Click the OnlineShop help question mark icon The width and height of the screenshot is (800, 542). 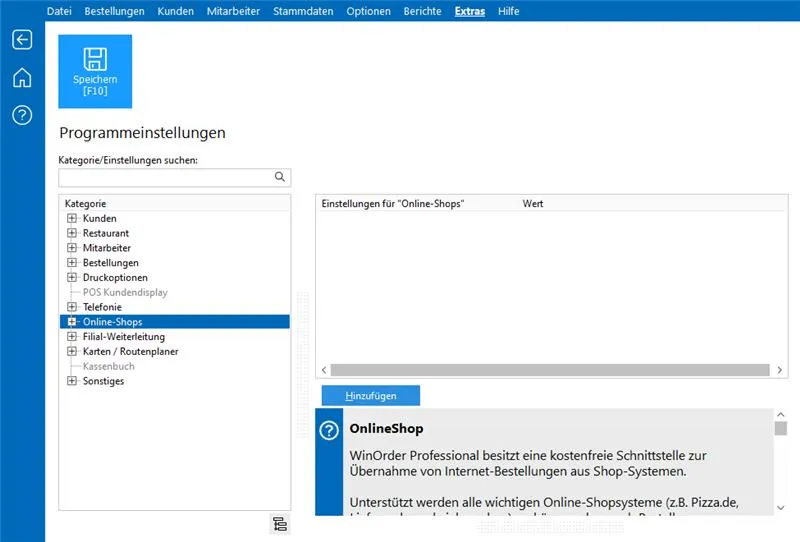click(x=329, y=431)
